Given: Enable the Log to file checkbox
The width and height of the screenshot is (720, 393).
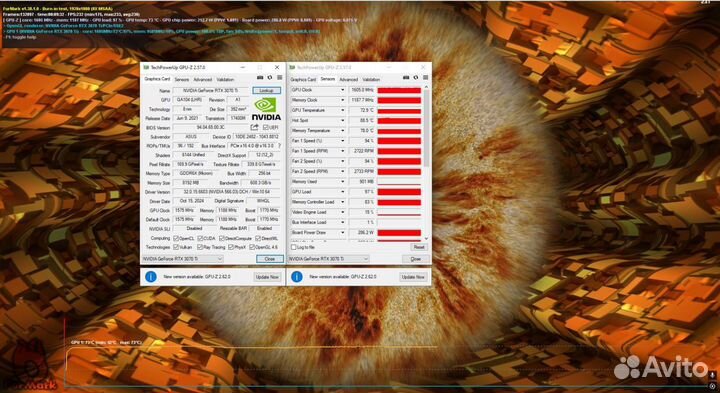Looking at the screenshot, I should (x=293, y=247).
